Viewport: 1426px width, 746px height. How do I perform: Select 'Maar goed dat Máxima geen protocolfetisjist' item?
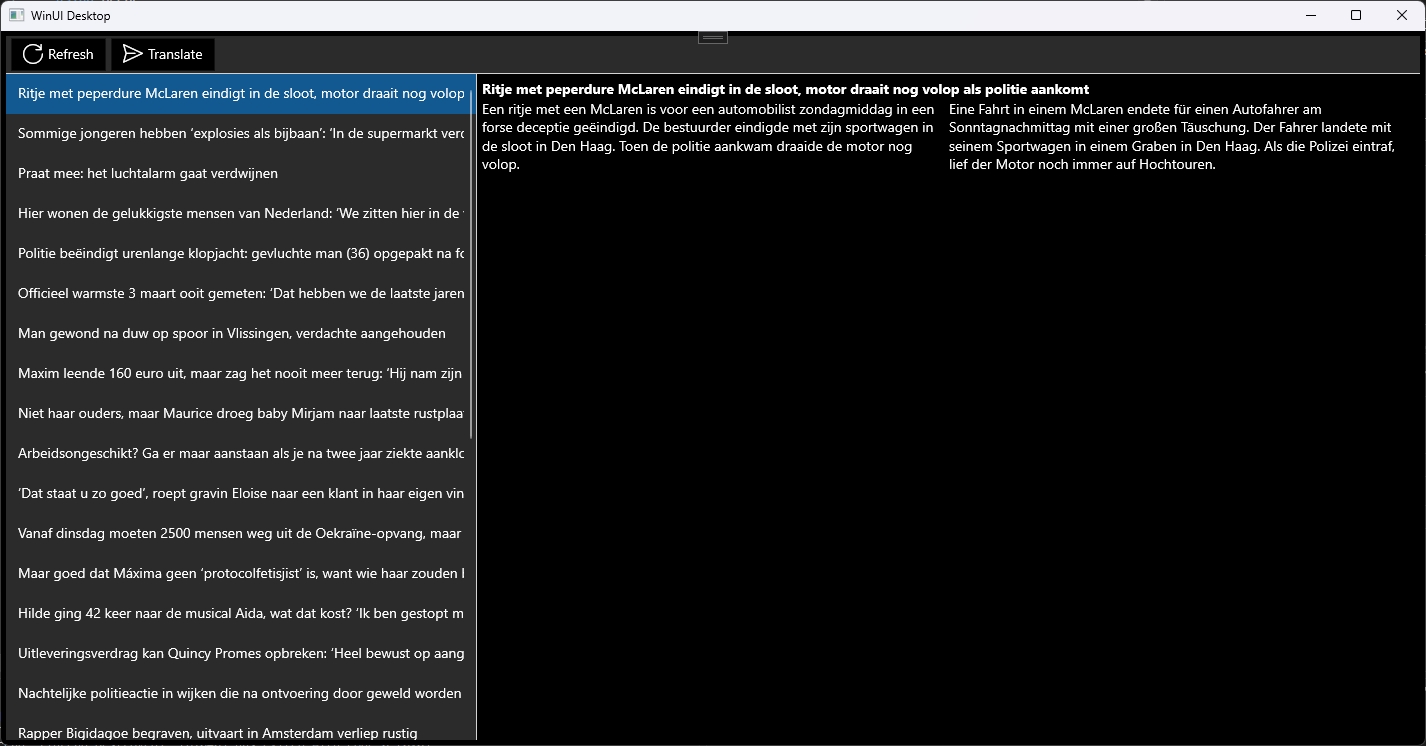(x=240, y=573)
